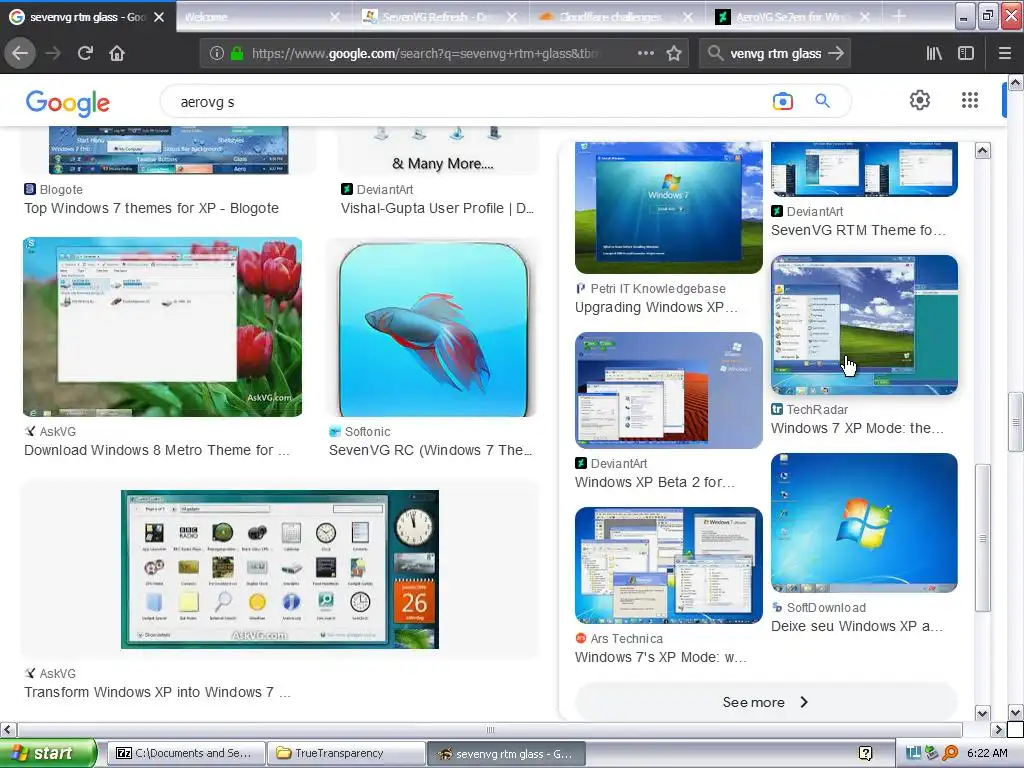Open Download Windows 8 Metro Theme link
The image size is (1024, 768).
[157, 450]
